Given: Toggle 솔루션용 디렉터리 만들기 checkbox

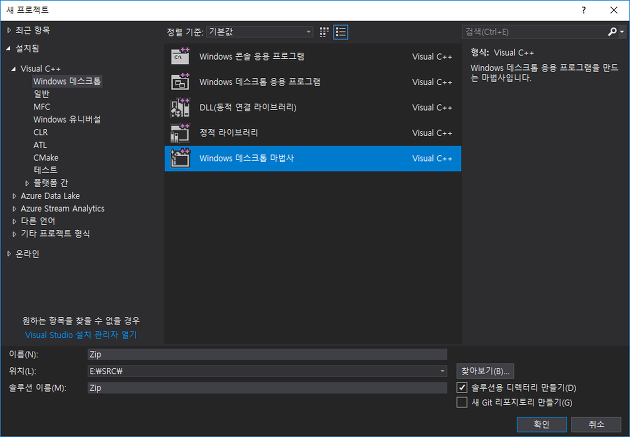Looking at the screenshot, I should point(462,388).
